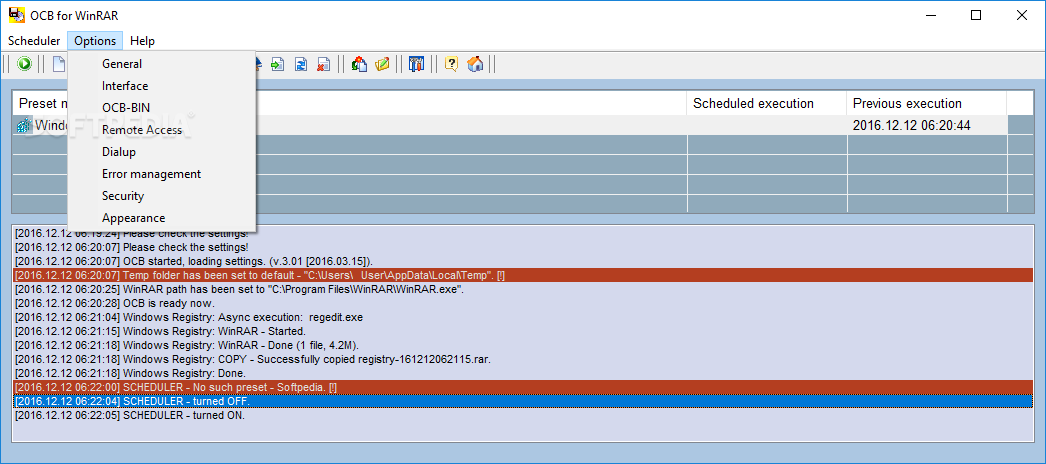Select the WinRAR path has been set log line
Screen dimensions: 1046x464
point(522,289)
